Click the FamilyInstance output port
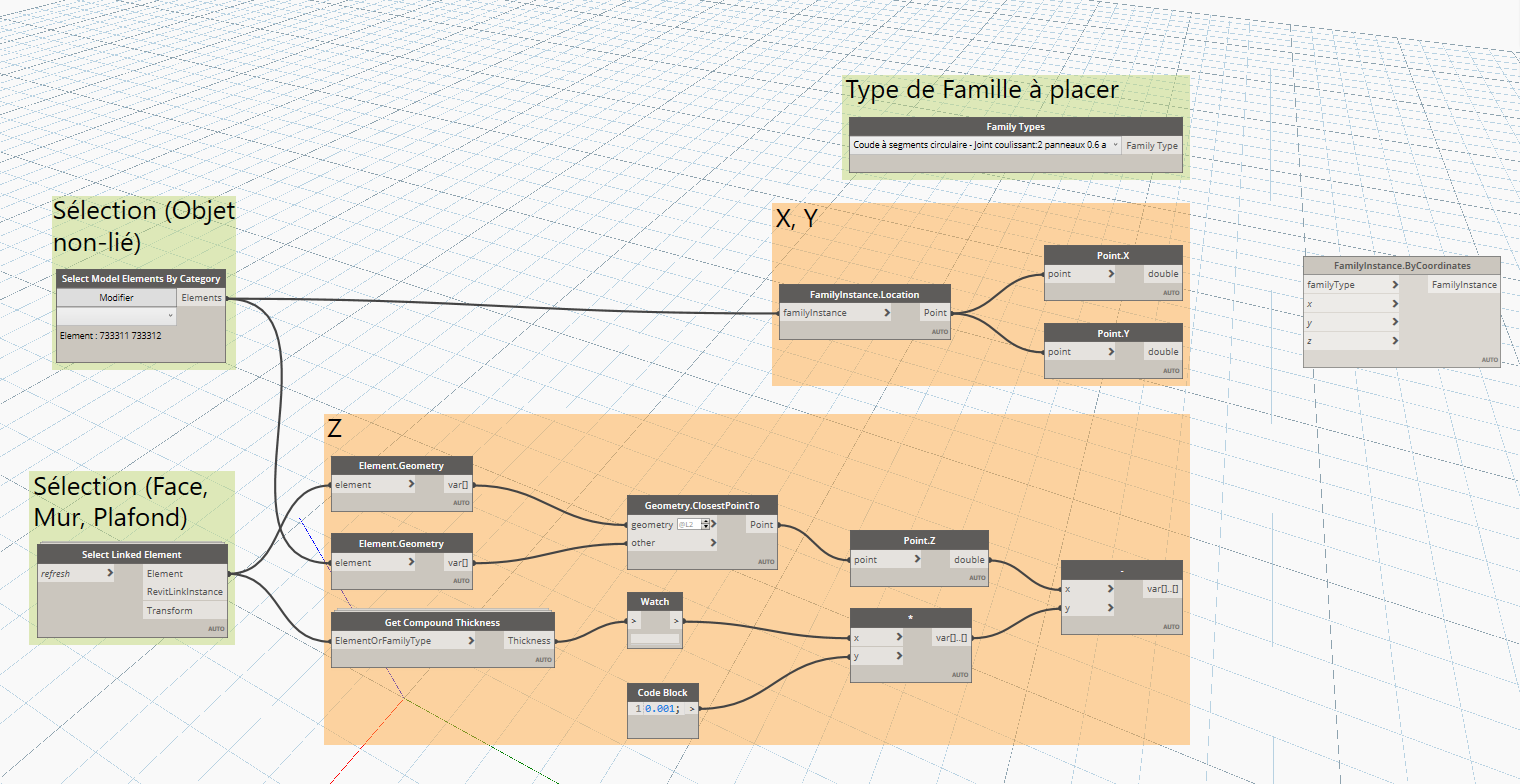 (1463, 285)
